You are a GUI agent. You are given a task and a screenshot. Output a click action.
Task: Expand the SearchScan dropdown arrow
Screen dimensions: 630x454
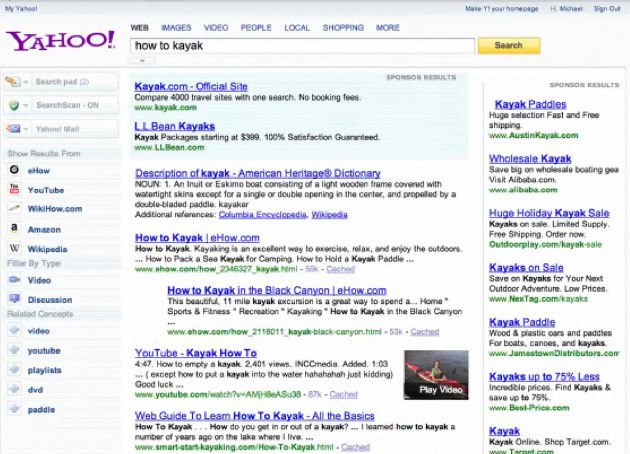pyautogui.click(x=26, y=105)
